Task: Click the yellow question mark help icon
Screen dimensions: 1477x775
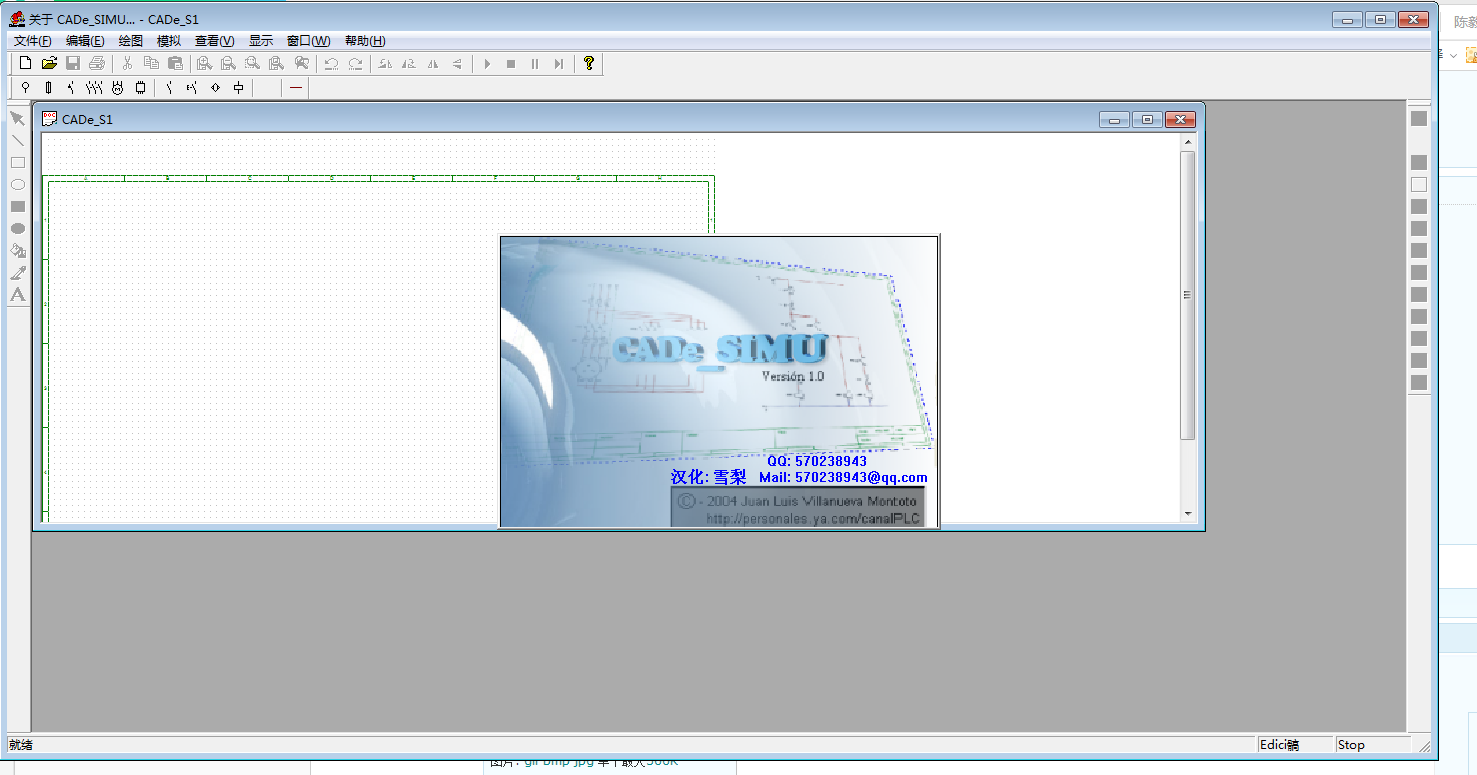Action: click(x=589, y=64)
